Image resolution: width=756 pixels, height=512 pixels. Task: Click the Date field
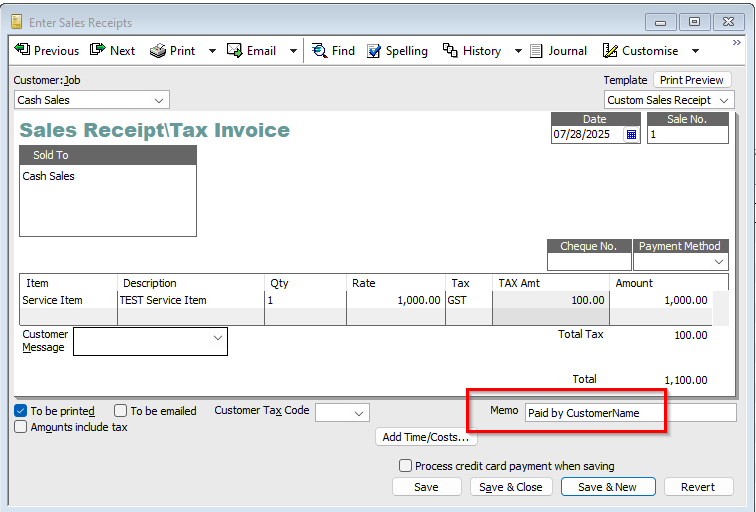click(587, 135)
